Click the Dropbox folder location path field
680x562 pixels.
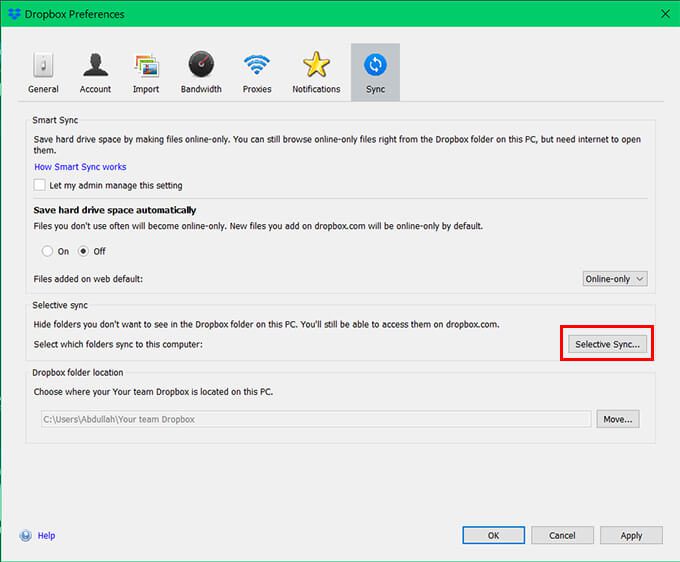click(316, 419)
